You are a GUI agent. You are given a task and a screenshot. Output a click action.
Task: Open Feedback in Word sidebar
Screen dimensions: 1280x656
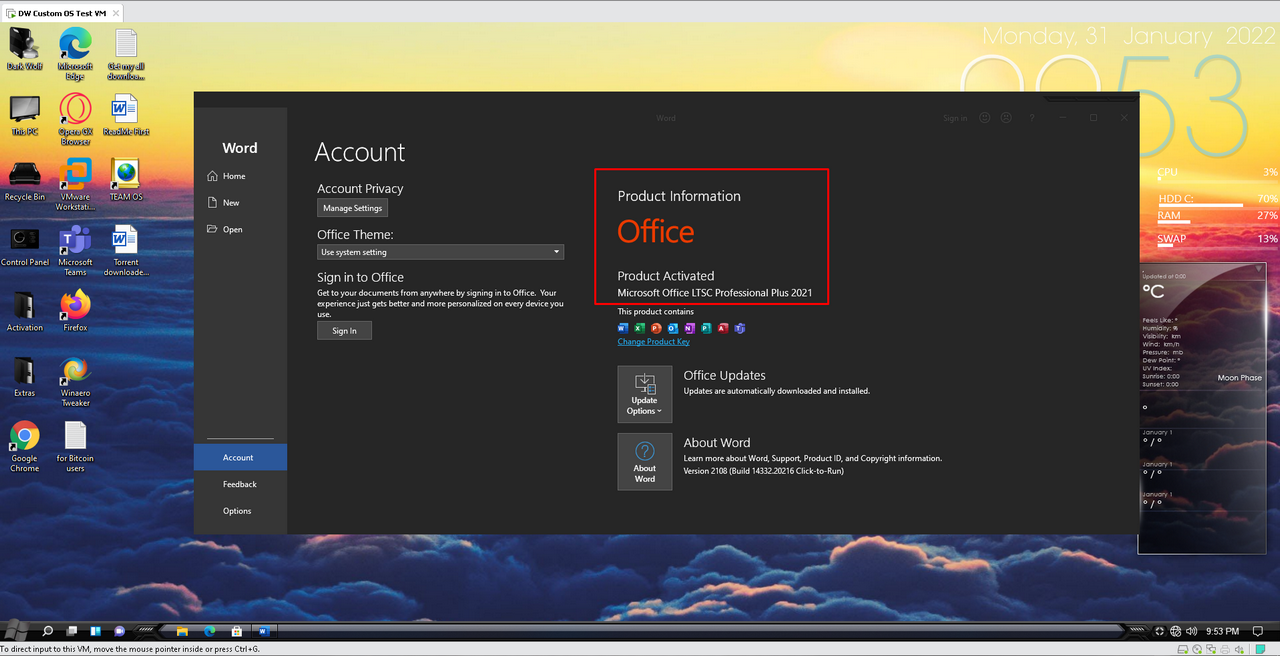240,484
